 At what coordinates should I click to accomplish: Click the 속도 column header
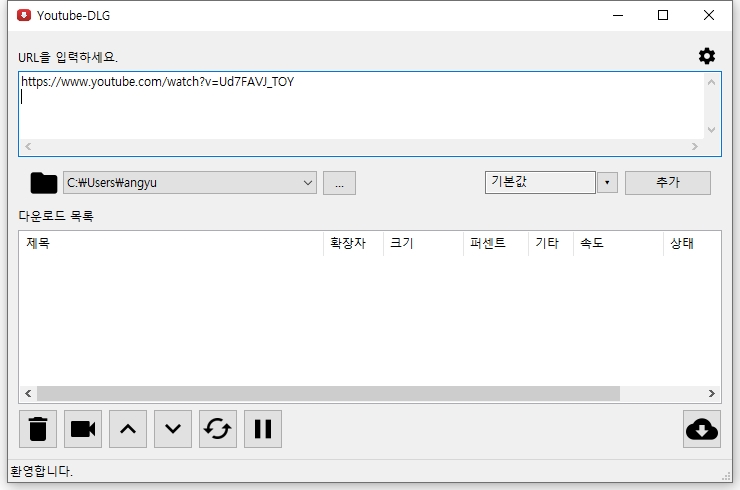618,243
